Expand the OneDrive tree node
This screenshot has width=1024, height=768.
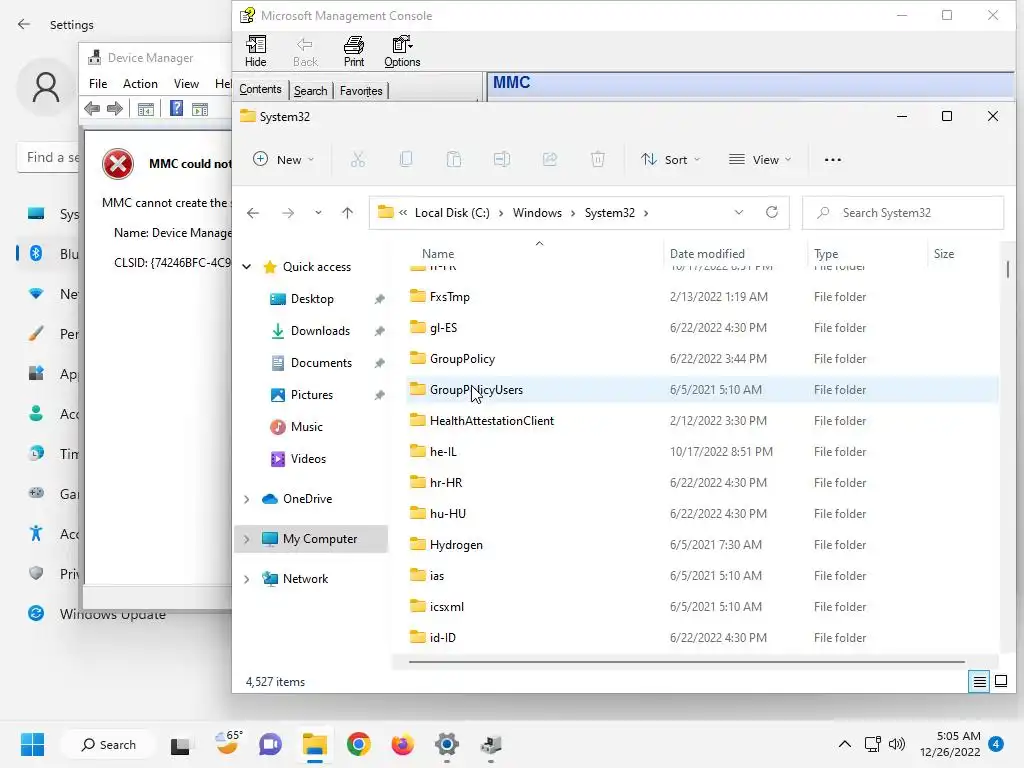click(247, 499)
